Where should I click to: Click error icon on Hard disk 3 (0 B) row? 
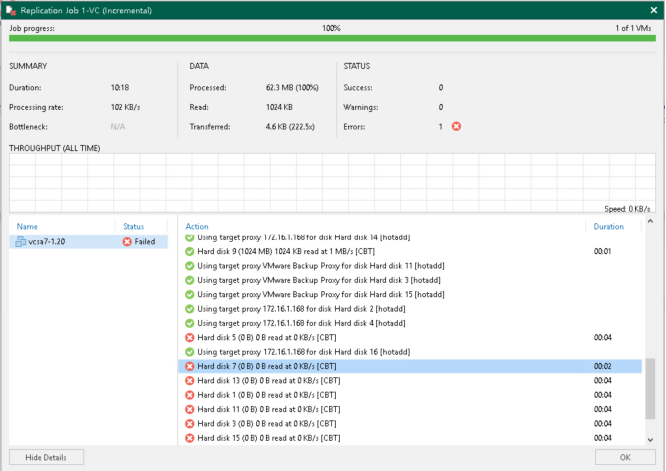(x=189, y=424)
